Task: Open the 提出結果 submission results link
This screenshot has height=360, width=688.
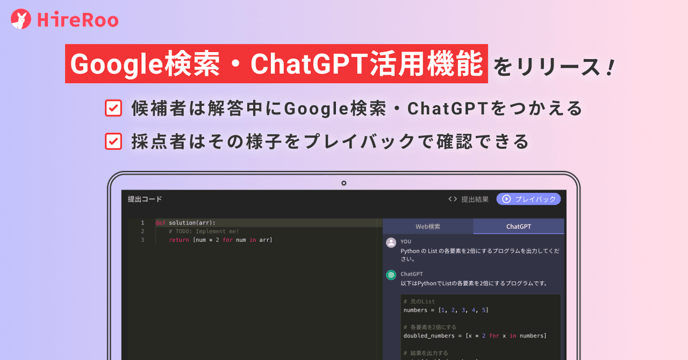Action: 474,199
